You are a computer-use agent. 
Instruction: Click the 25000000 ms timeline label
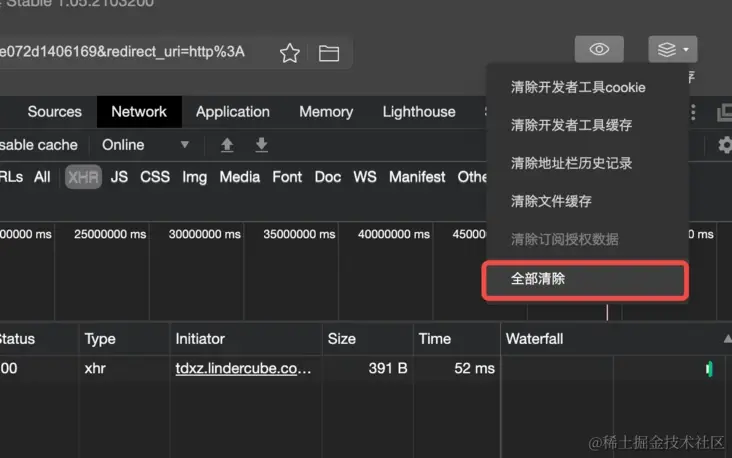tap(110, 234)
